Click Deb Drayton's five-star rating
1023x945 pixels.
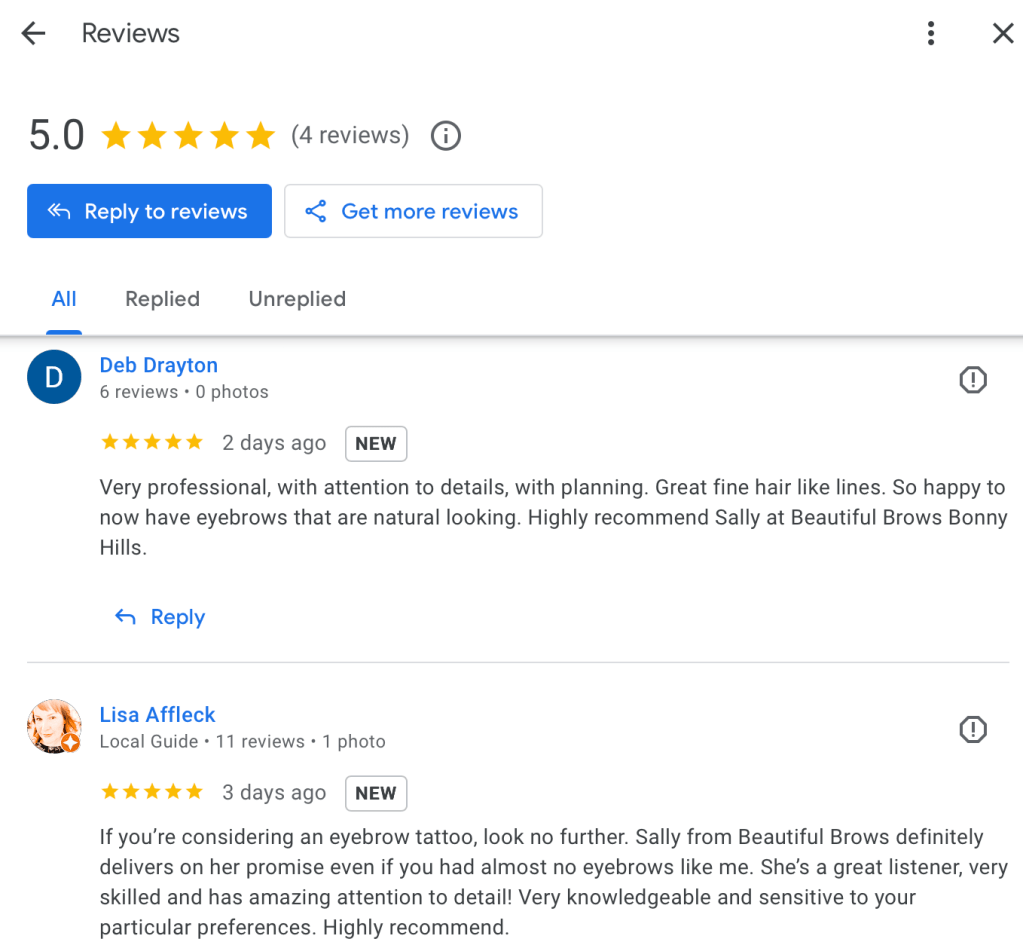click(152, 442)
